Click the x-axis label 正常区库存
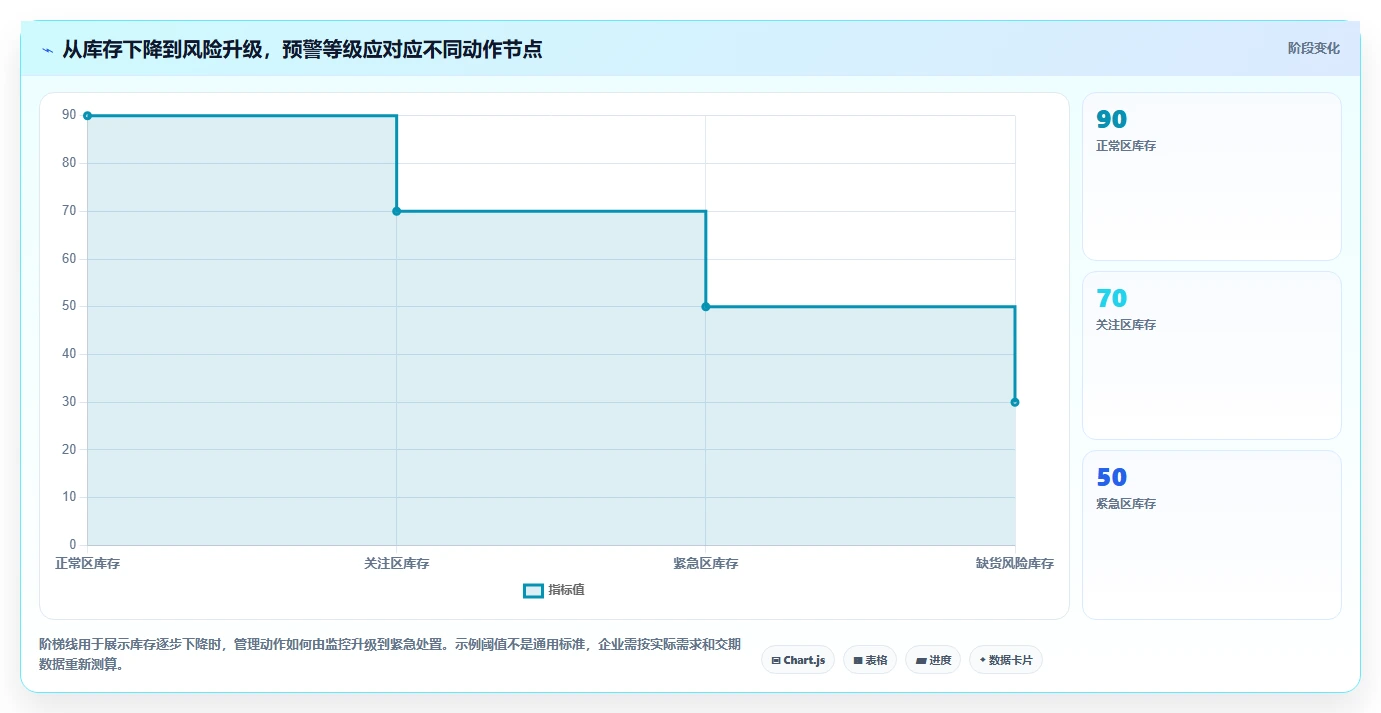The image size is (1381, 713). click(88, 564)
